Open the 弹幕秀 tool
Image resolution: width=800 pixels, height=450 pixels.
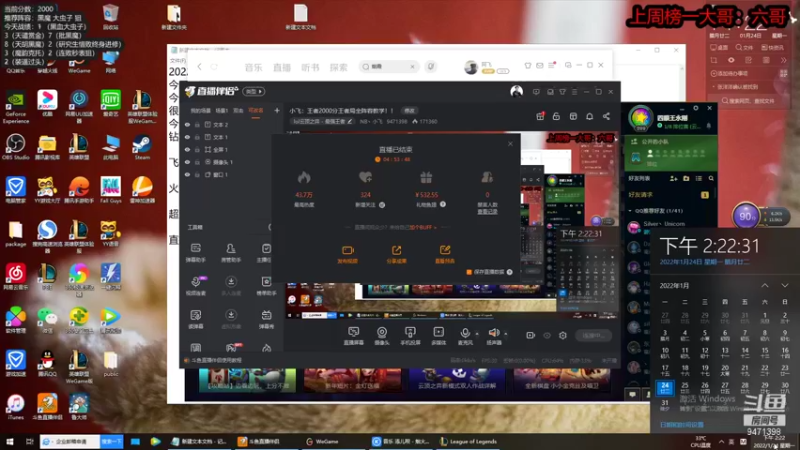[x=266, y=319]
